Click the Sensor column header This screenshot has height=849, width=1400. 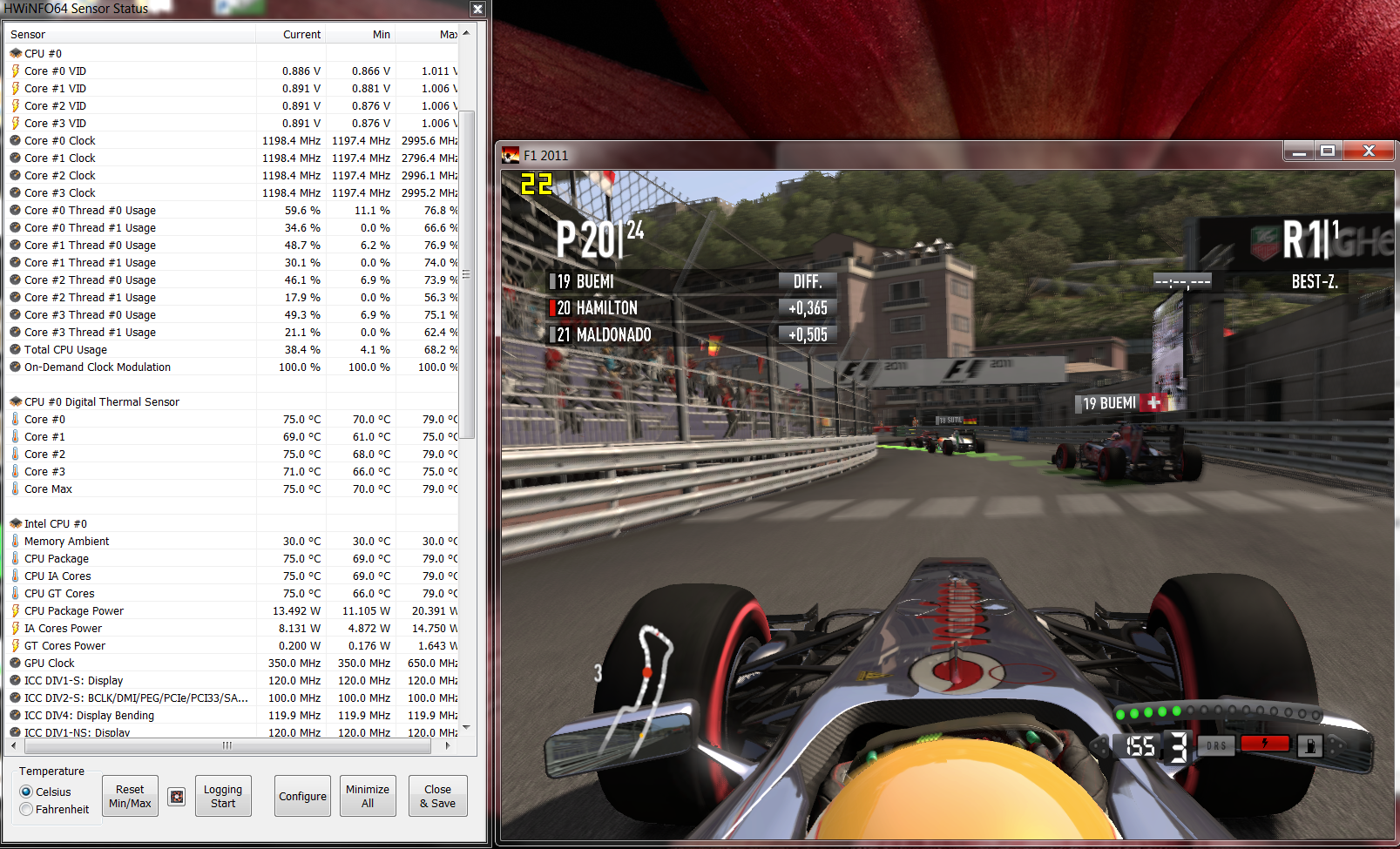point(131,35)
